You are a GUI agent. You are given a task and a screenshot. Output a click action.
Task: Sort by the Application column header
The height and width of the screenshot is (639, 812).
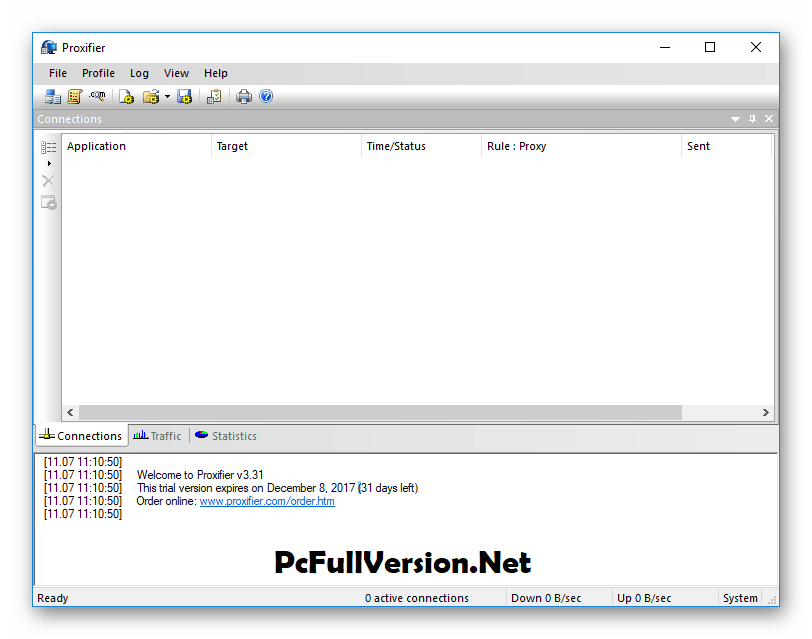point(137,146)
